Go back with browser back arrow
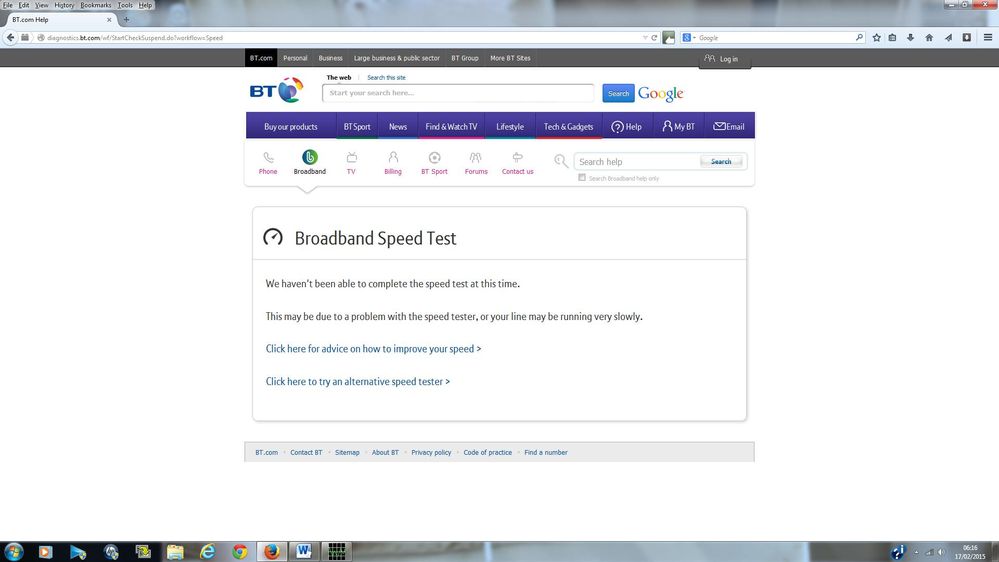 (10, 38)
